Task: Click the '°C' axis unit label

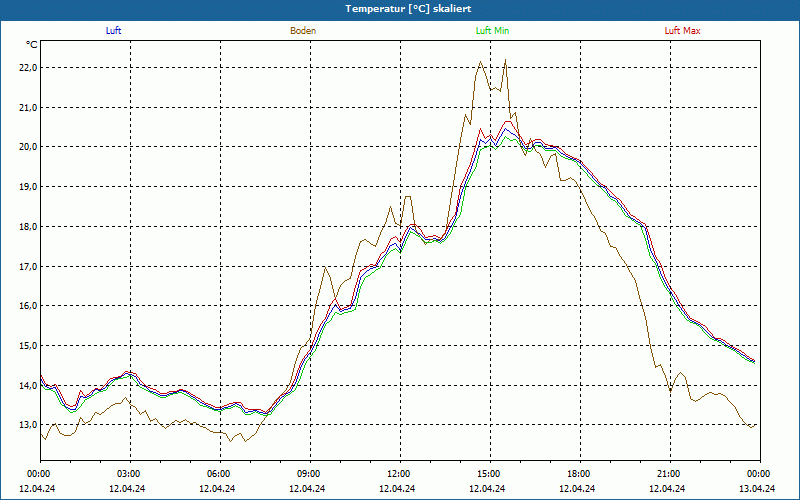Action: click(32, 45)
